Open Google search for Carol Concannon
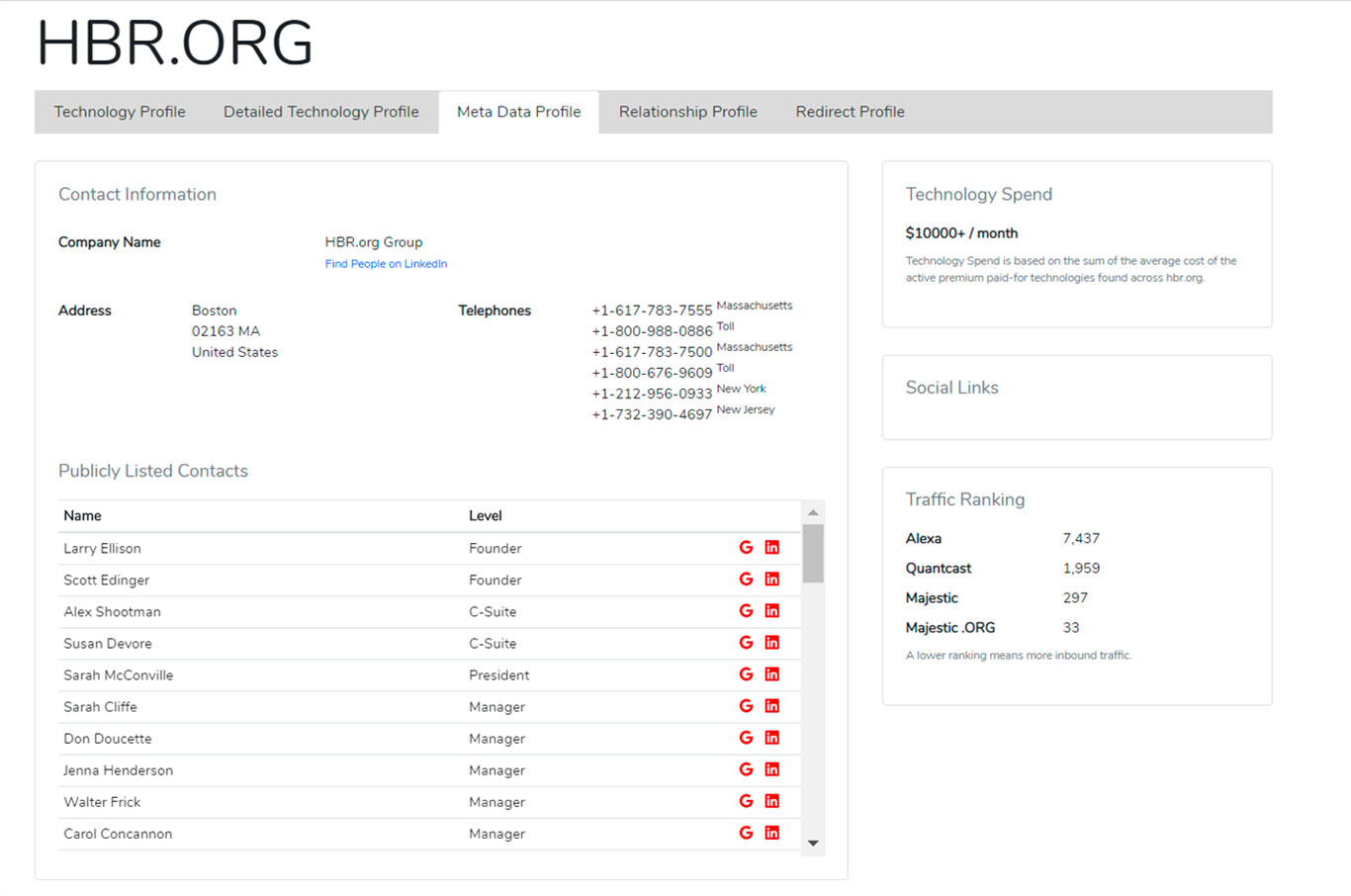Image resolution: width=1351 pixels, height=896 pixels. tap(746, 833)
